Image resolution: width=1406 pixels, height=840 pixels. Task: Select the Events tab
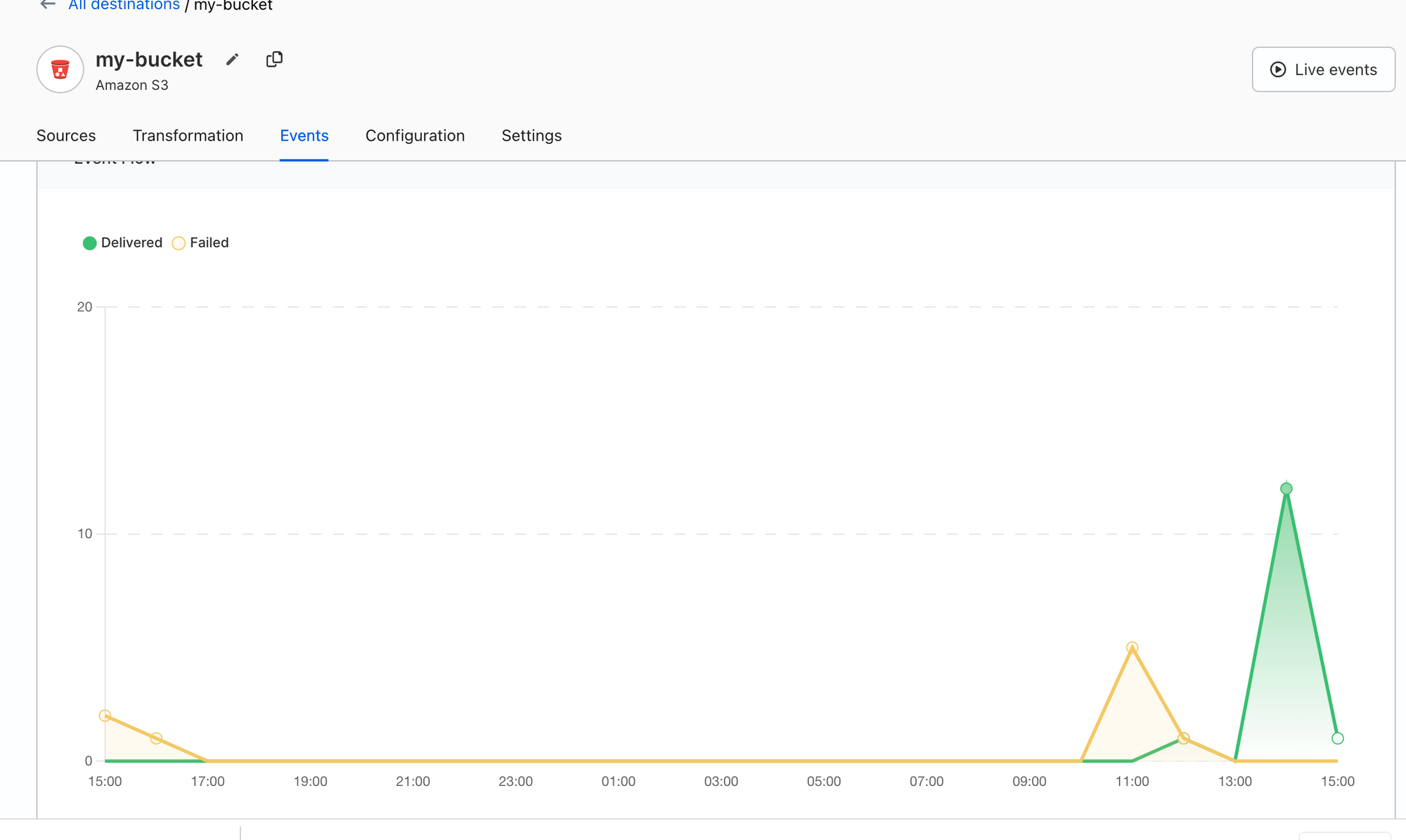[x=304, y=136]
